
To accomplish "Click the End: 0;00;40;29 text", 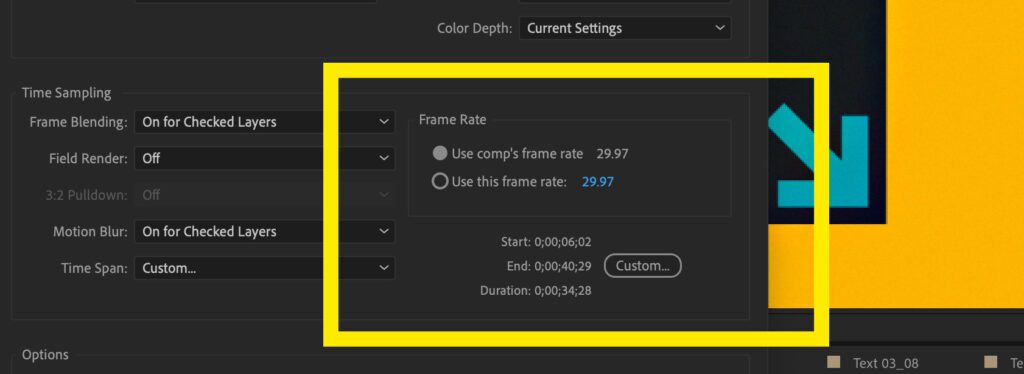I will point(549,266).
